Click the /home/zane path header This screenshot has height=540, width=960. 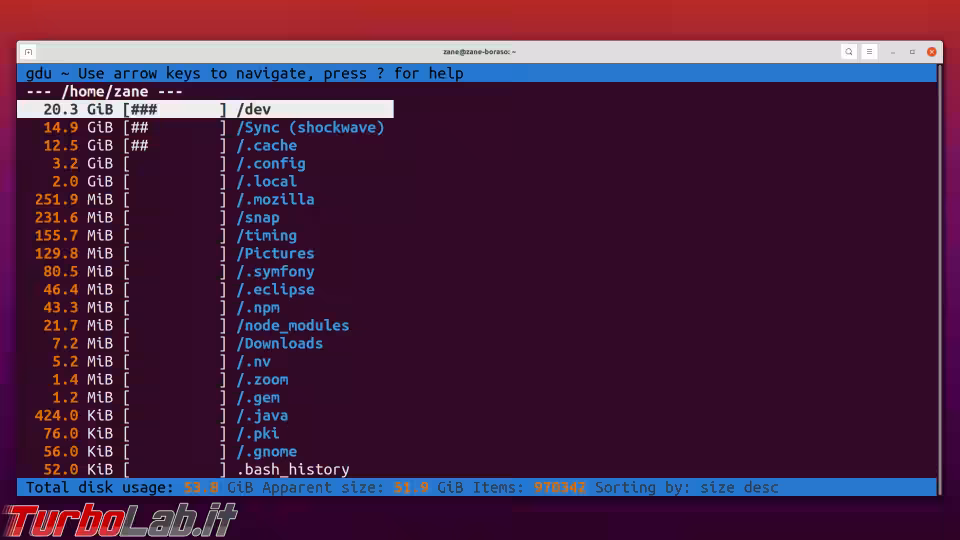105,92
